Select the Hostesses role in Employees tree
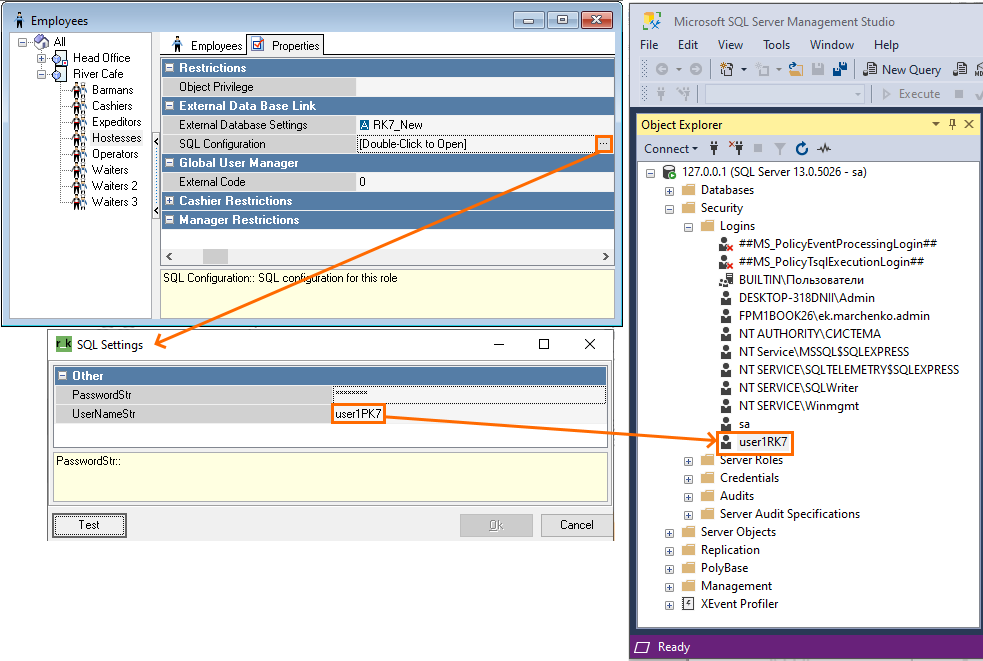The width and height of the screenshot is (983, 661). coord(117,138)
